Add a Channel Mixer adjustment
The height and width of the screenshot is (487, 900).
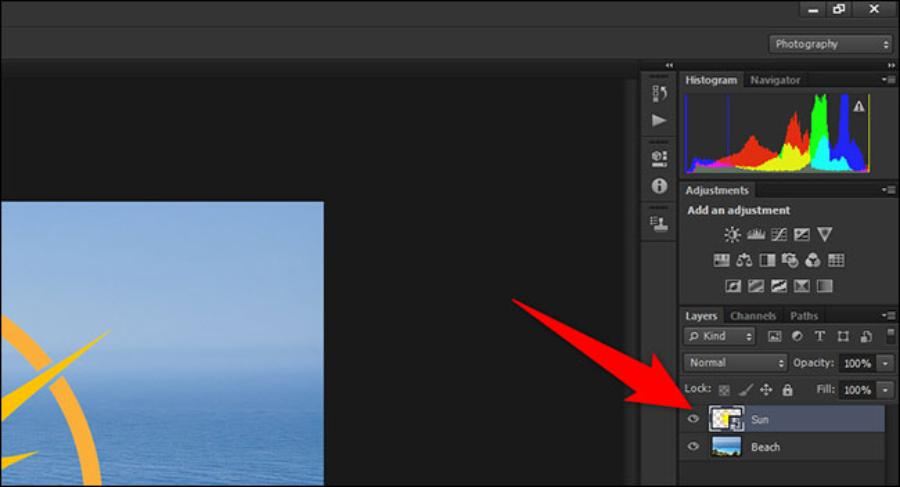pyautogui.click(x=813, y=261)
